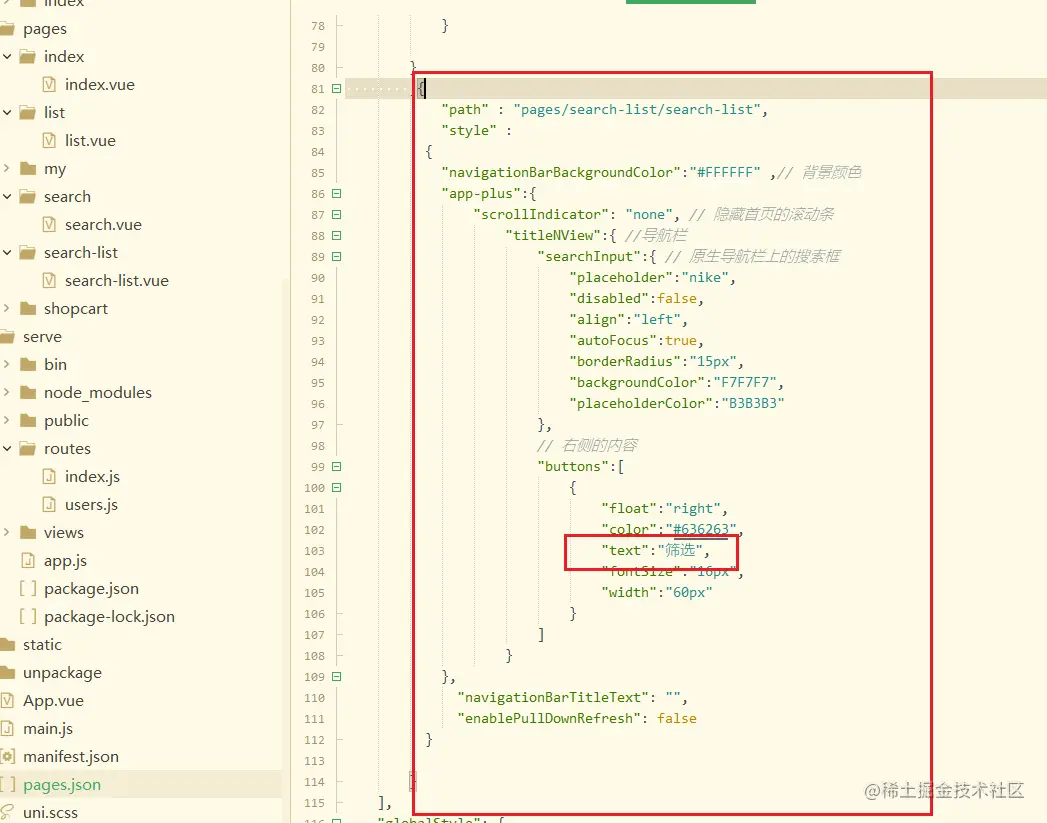The image size is (1047, 823).
Task: Fold app-plus block at line 86
Action: [337, 194]
